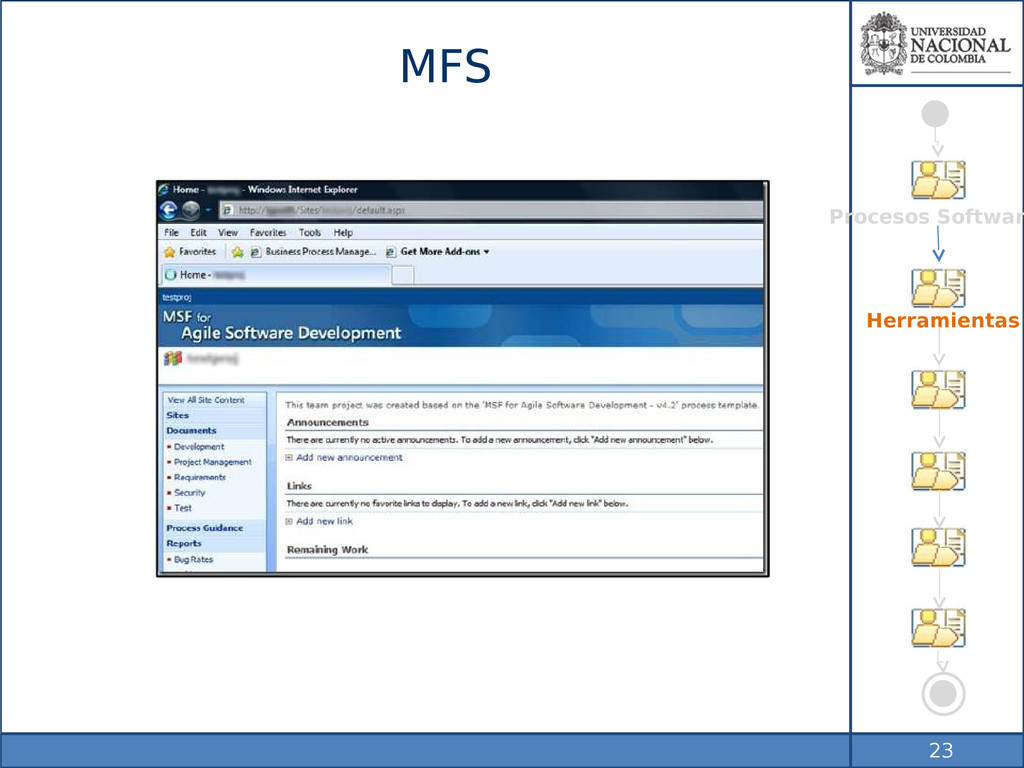Click the Announcements section heading
The image size is (1024, 768).
(x=327, y=423)
